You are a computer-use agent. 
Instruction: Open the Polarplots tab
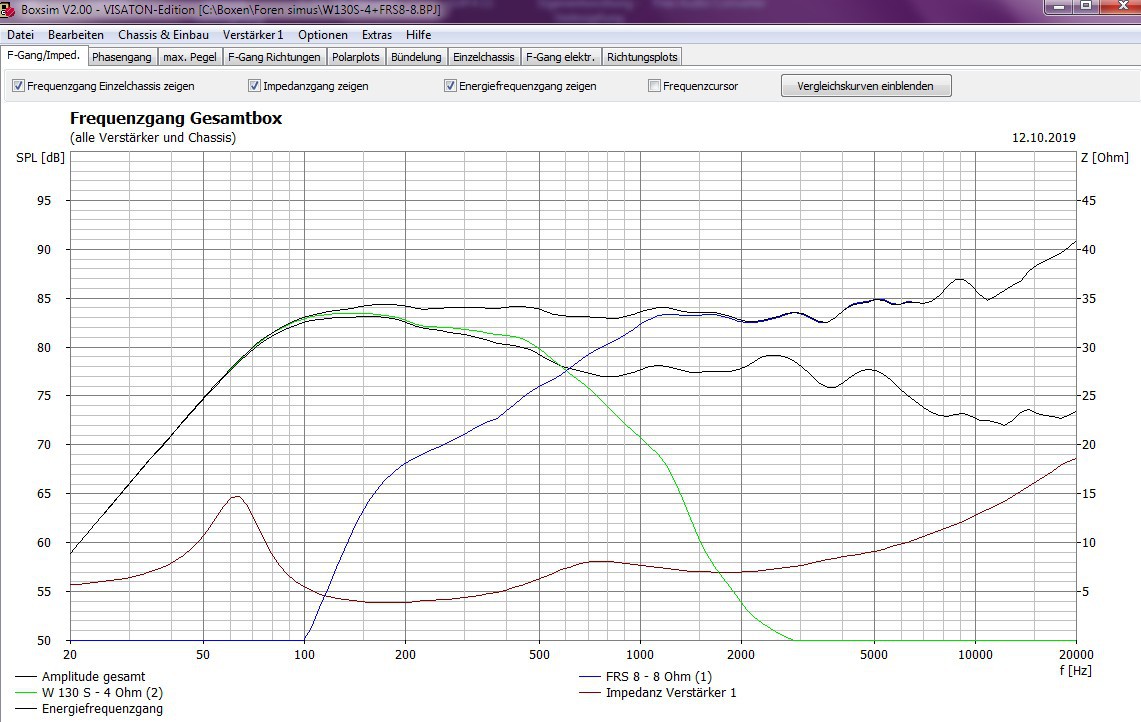coord(356,57)
